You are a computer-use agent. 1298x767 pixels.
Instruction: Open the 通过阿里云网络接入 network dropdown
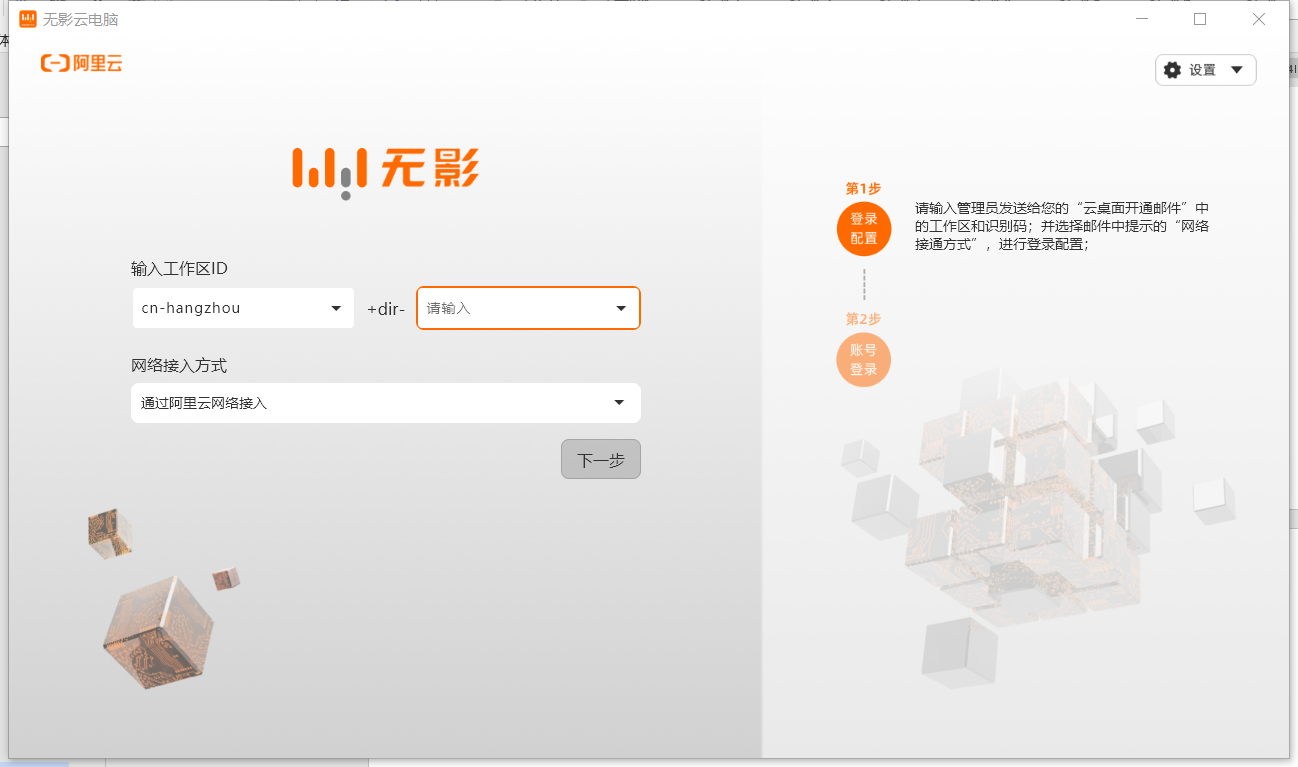coord(386,403)
